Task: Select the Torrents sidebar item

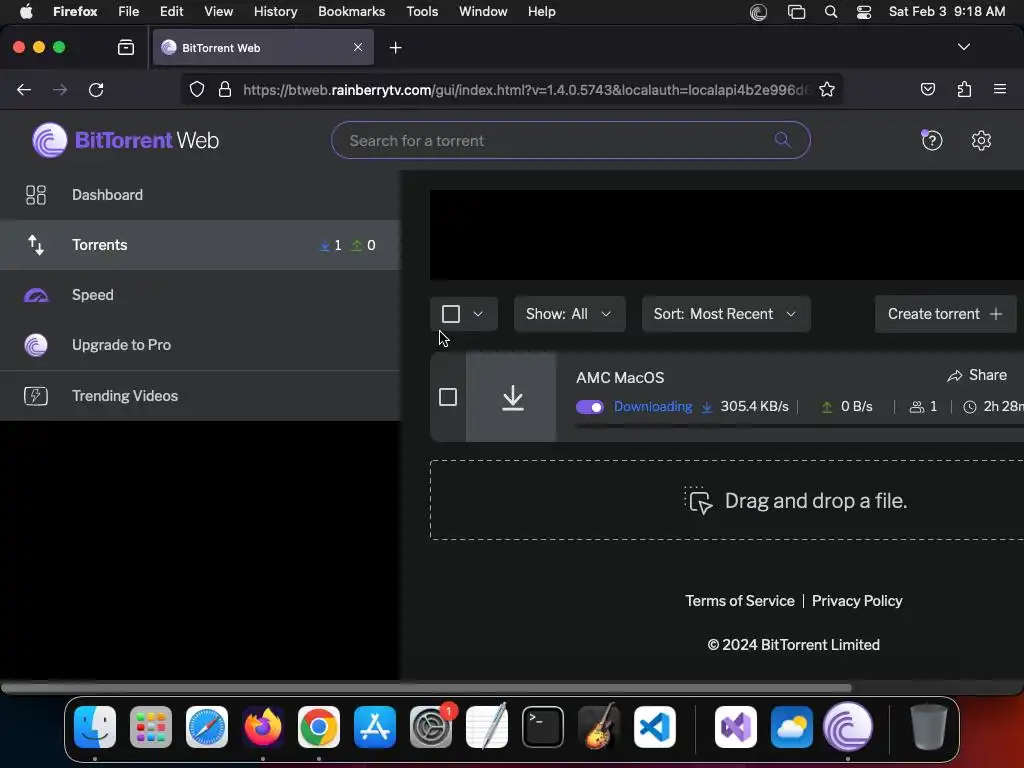Action: 200,245
